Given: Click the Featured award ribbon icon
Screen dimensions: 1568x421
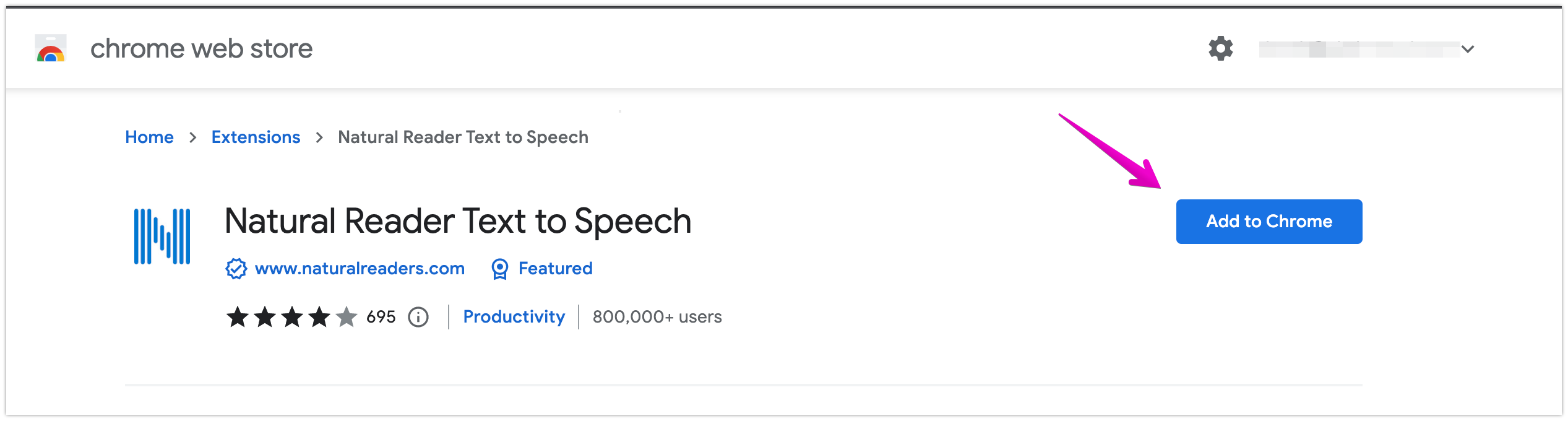Looking at the screenshot, I should [499, 269].
